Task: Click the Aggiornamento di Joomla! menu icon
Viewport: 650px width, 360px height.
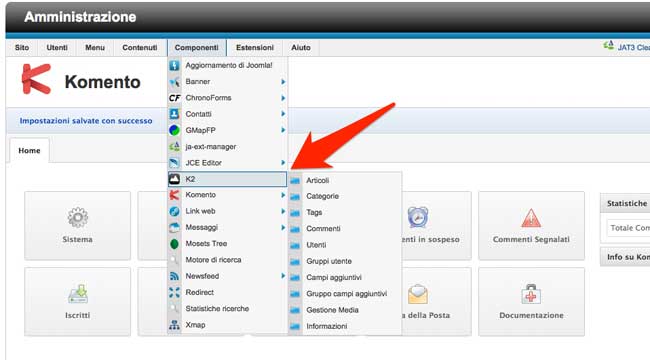Action: [x=175, y=65]
